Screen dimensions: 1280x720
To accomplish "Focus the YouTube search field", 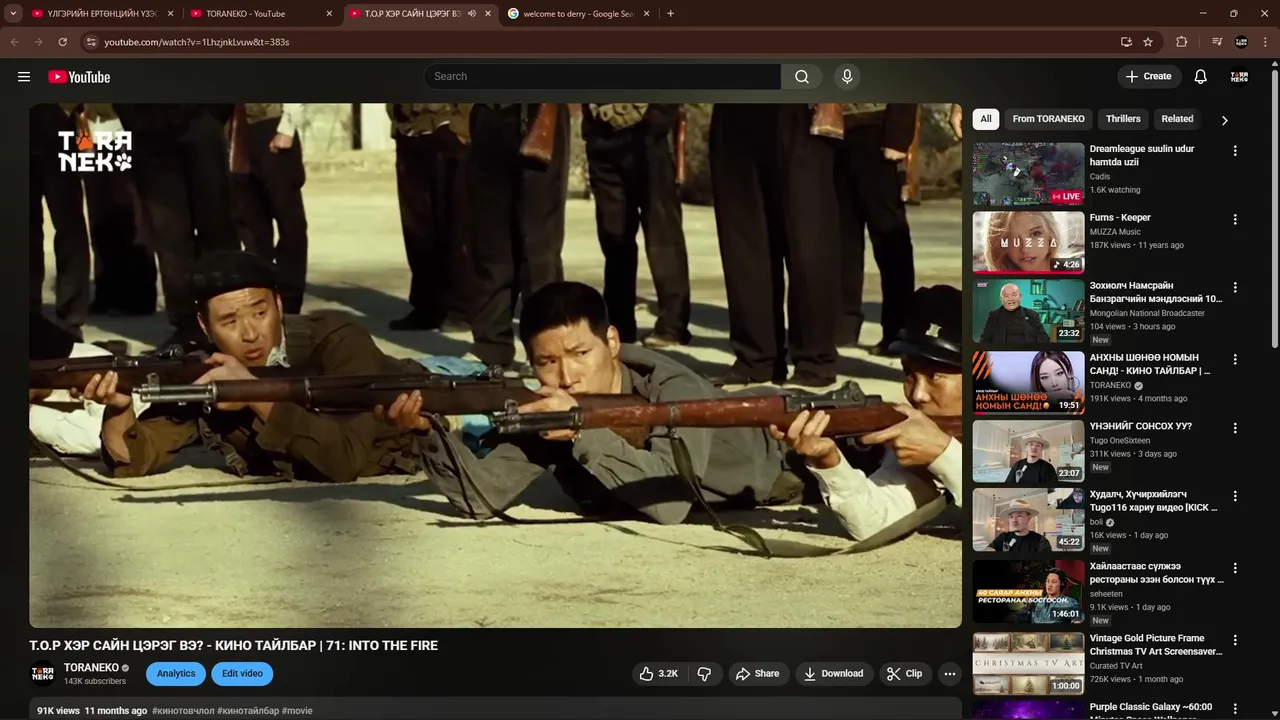I will tap(603, 77).
